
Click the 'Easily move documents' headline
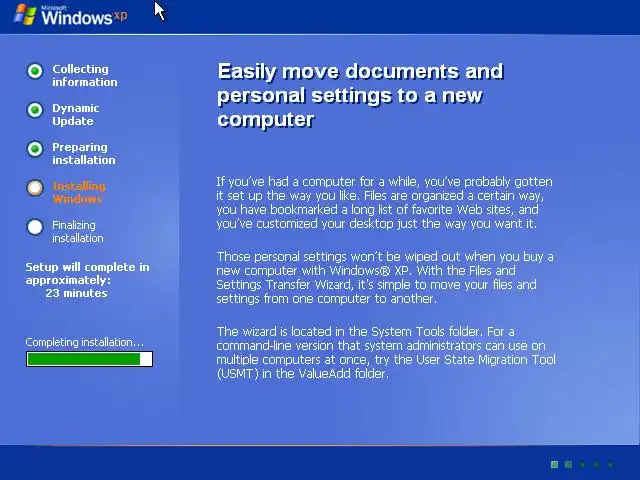click(x=360, y=95)
